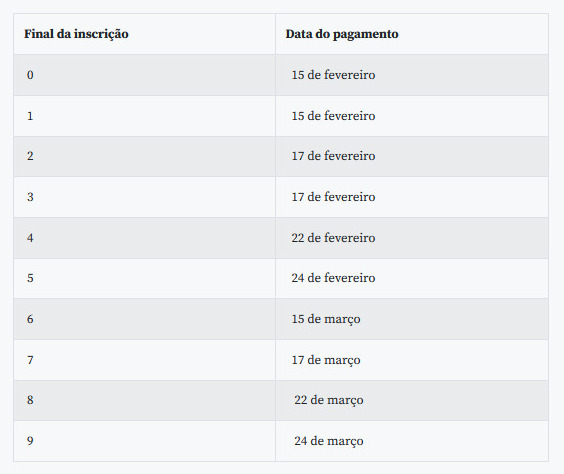Click the cell with inscription ending 5
Screen dimensions: 564x474
click(144, 278)
